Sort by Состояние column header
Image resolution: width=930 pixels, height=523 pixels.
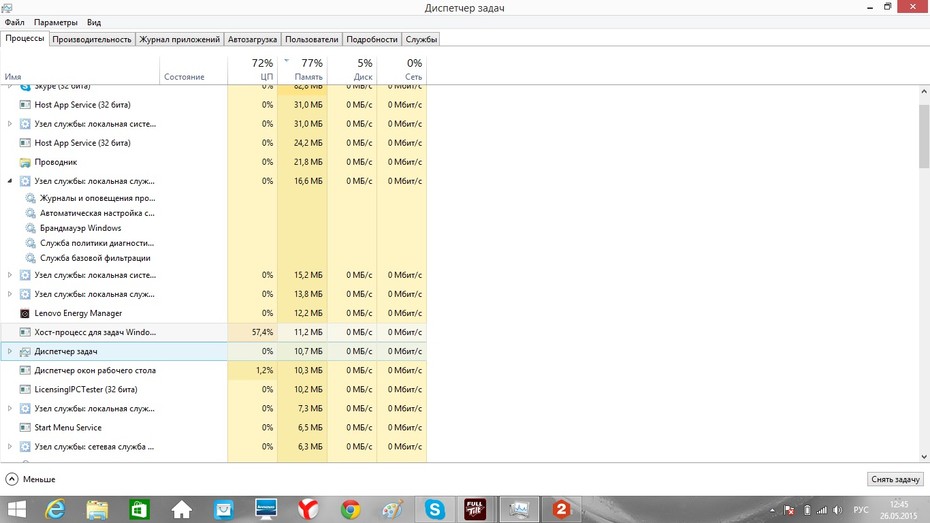pyautogui.click(x=193, y=69)
